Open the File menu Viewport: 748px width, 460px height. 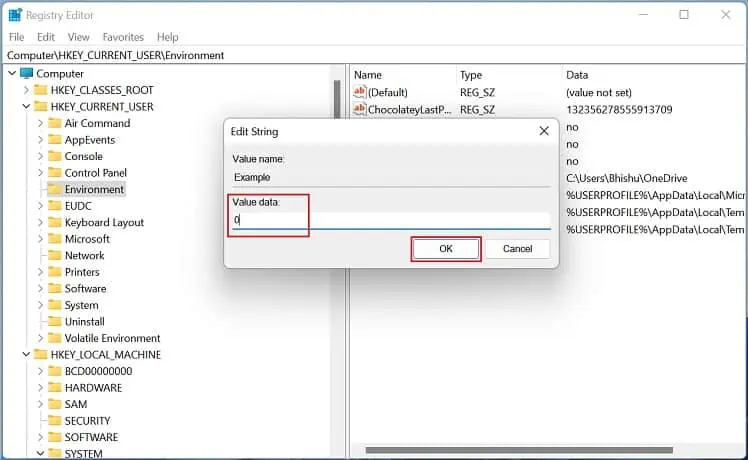point(16,37)
